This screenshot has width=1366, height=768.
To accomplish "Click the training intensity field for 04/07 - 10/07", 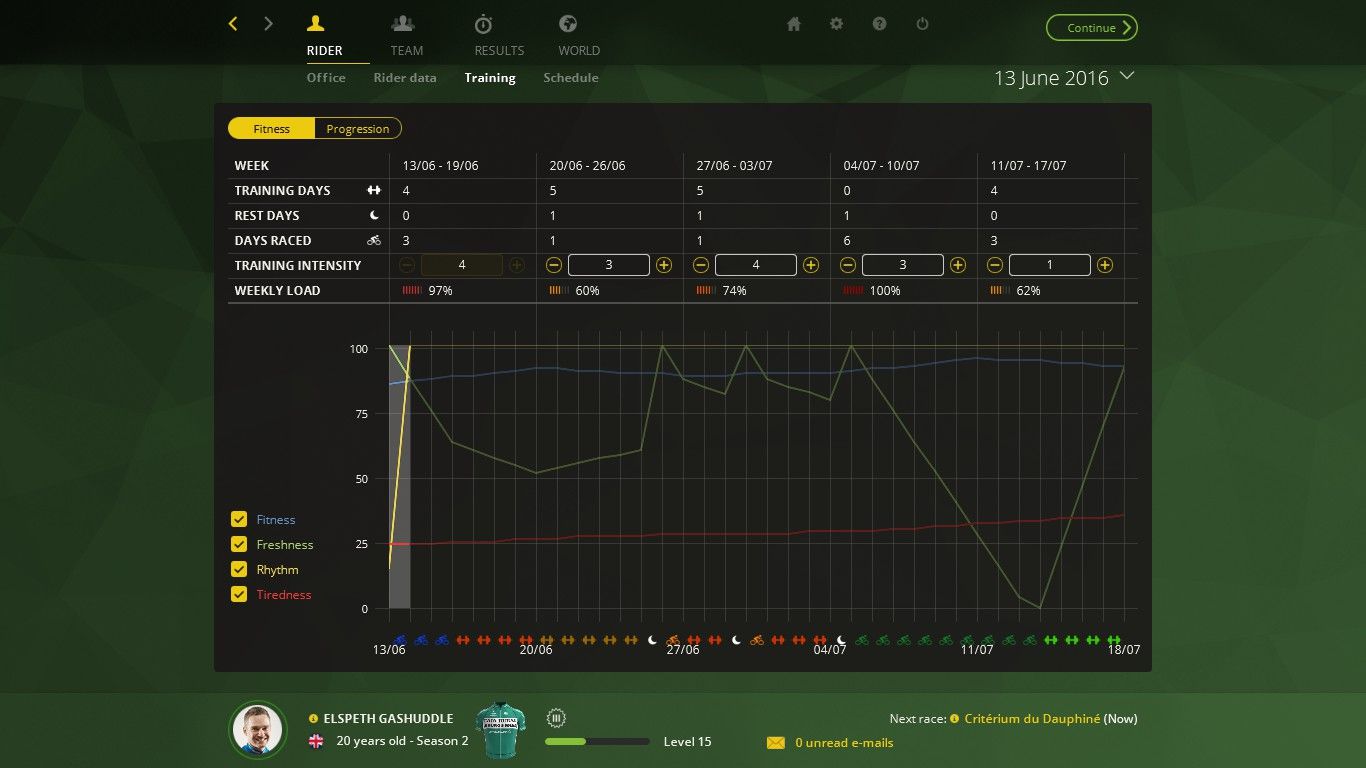I will click(x=902, y=265).
